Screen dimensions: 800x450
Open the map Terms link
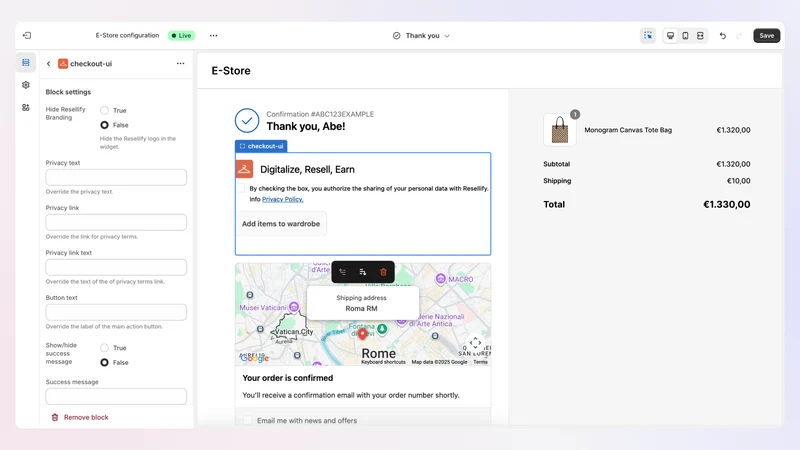click(480, 362)
